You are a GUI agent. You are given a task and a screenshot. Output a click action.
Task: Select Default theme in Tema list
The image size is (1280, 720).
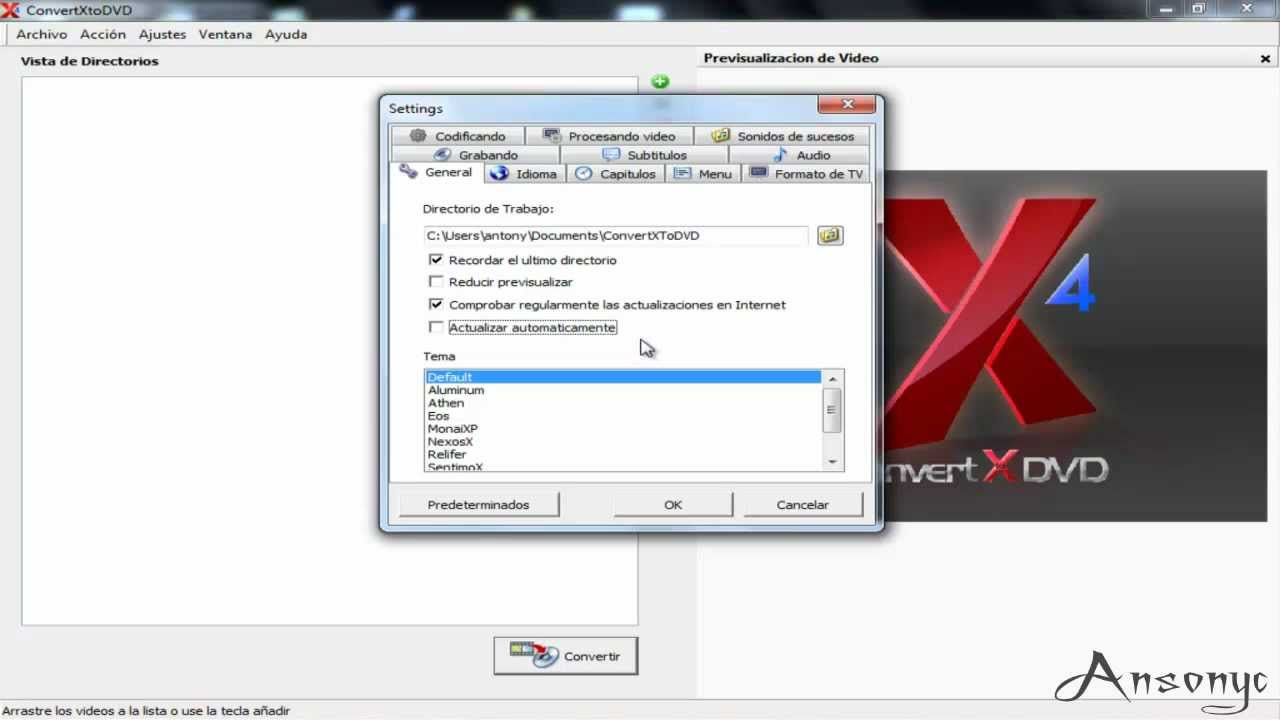623,377
